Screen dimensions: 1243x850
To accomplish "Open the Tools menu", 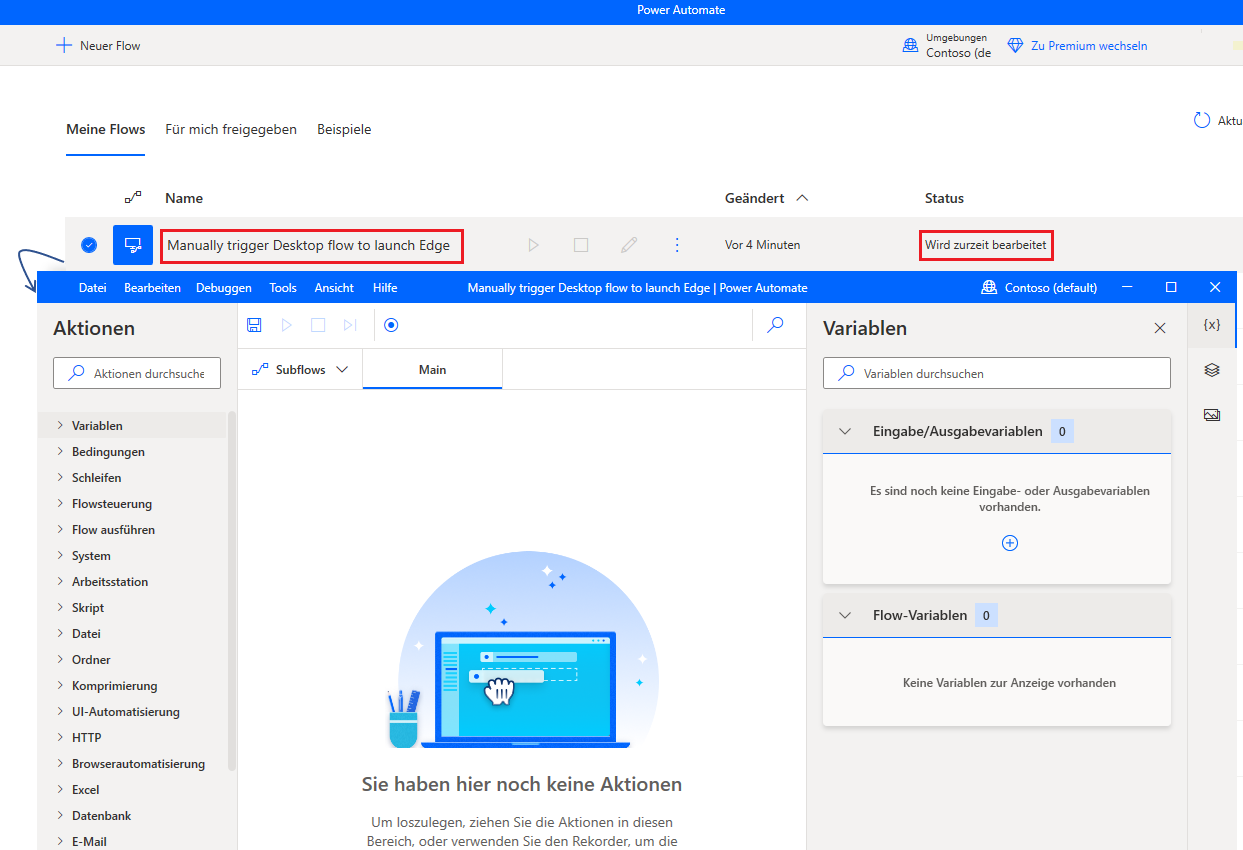I will [x=283, y=288].
